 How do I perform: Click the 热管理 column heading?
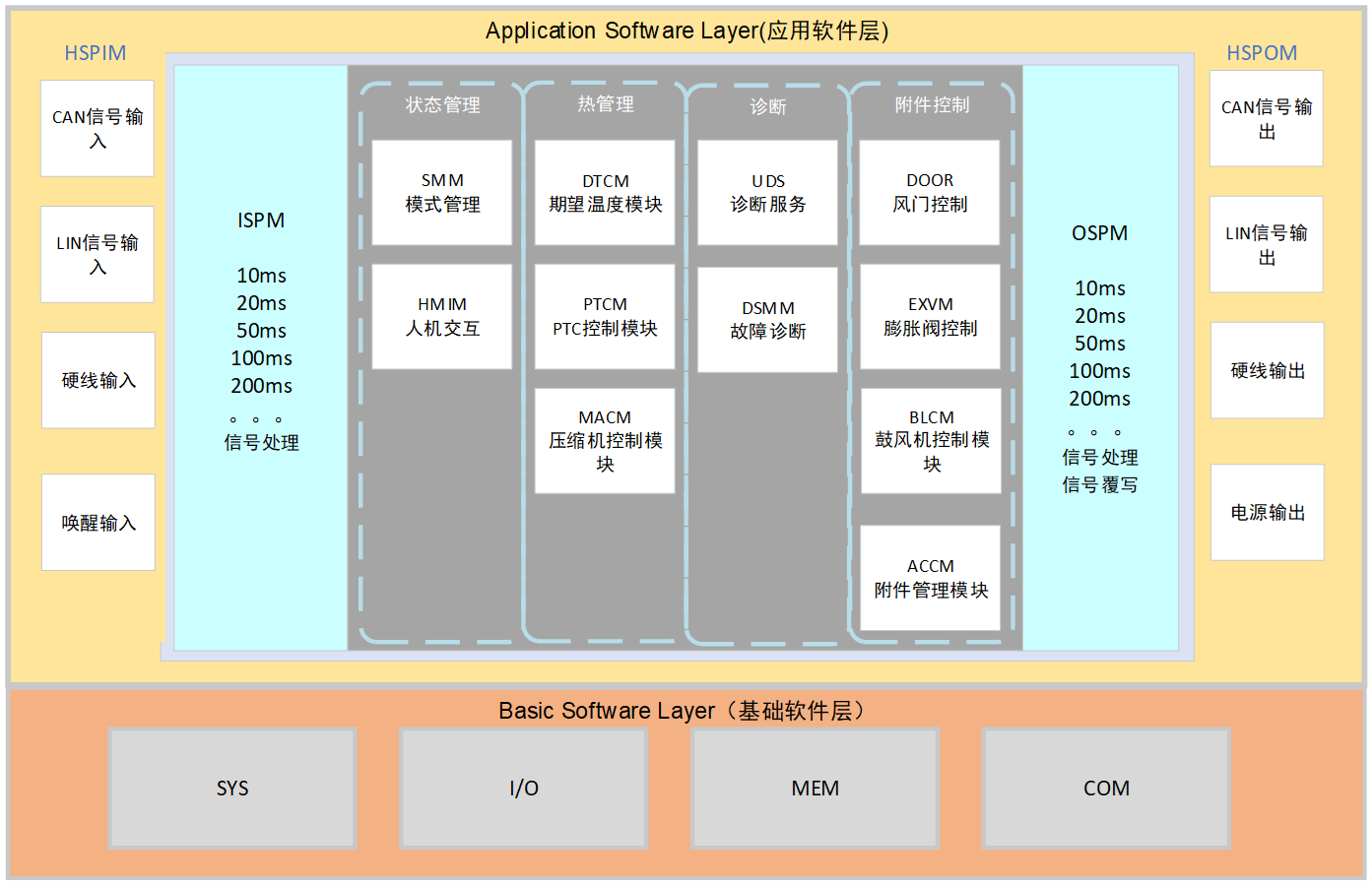point(605,104)
